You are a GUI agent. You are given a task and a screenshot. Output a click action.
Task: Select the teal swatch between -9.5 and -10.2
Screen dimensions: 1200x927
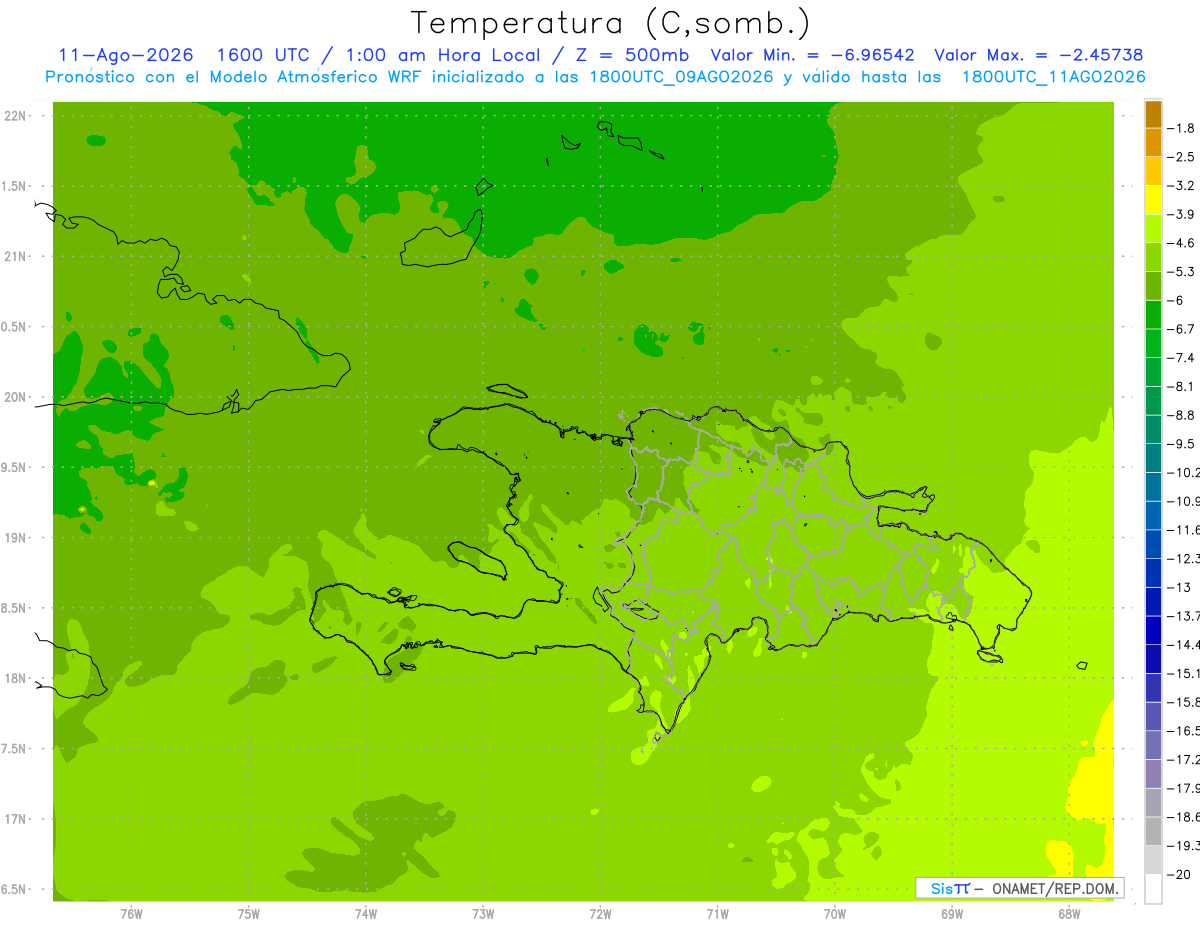(x=1153, y=458)
